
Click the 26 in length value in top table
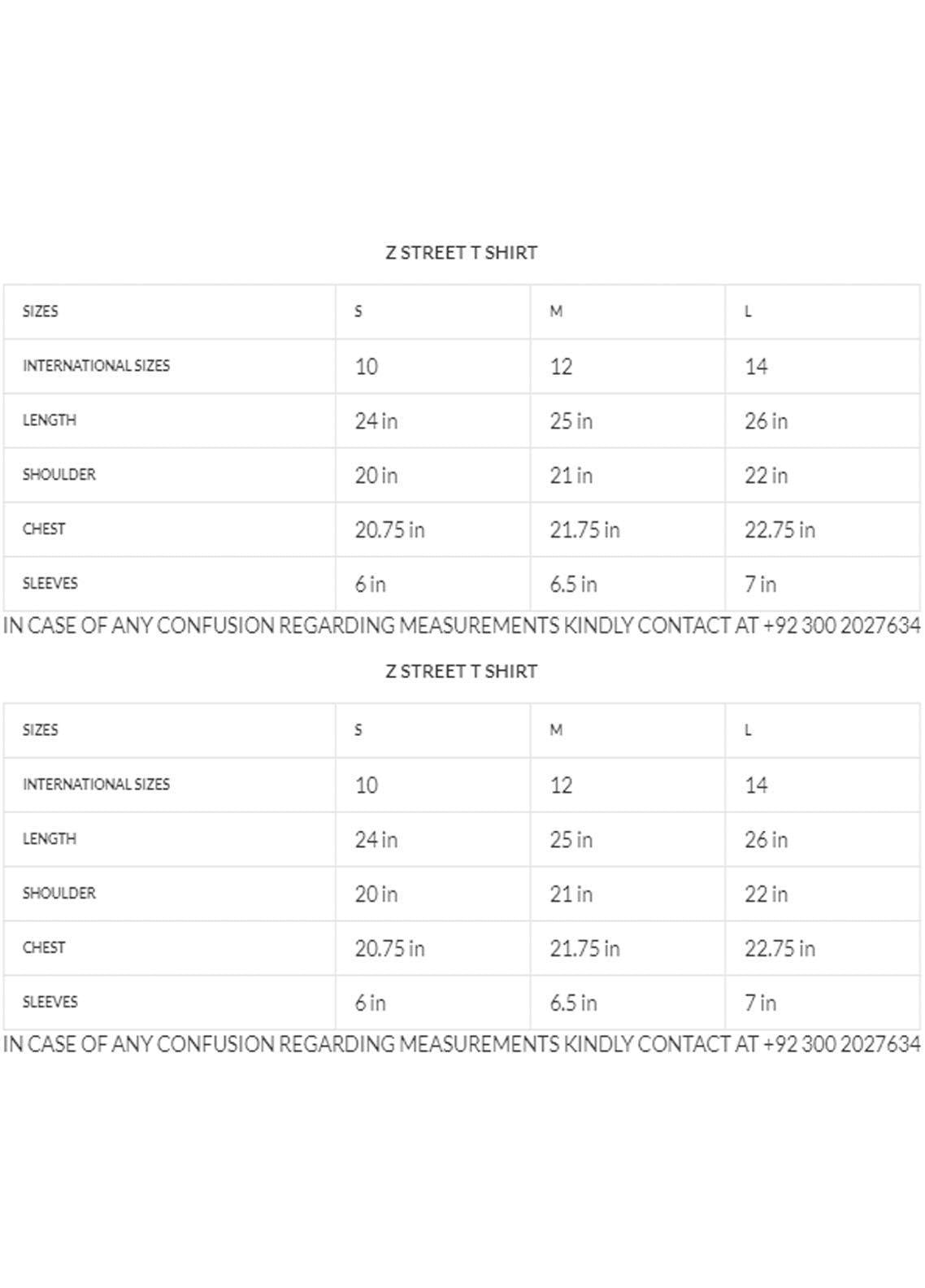tap(766, 421)
